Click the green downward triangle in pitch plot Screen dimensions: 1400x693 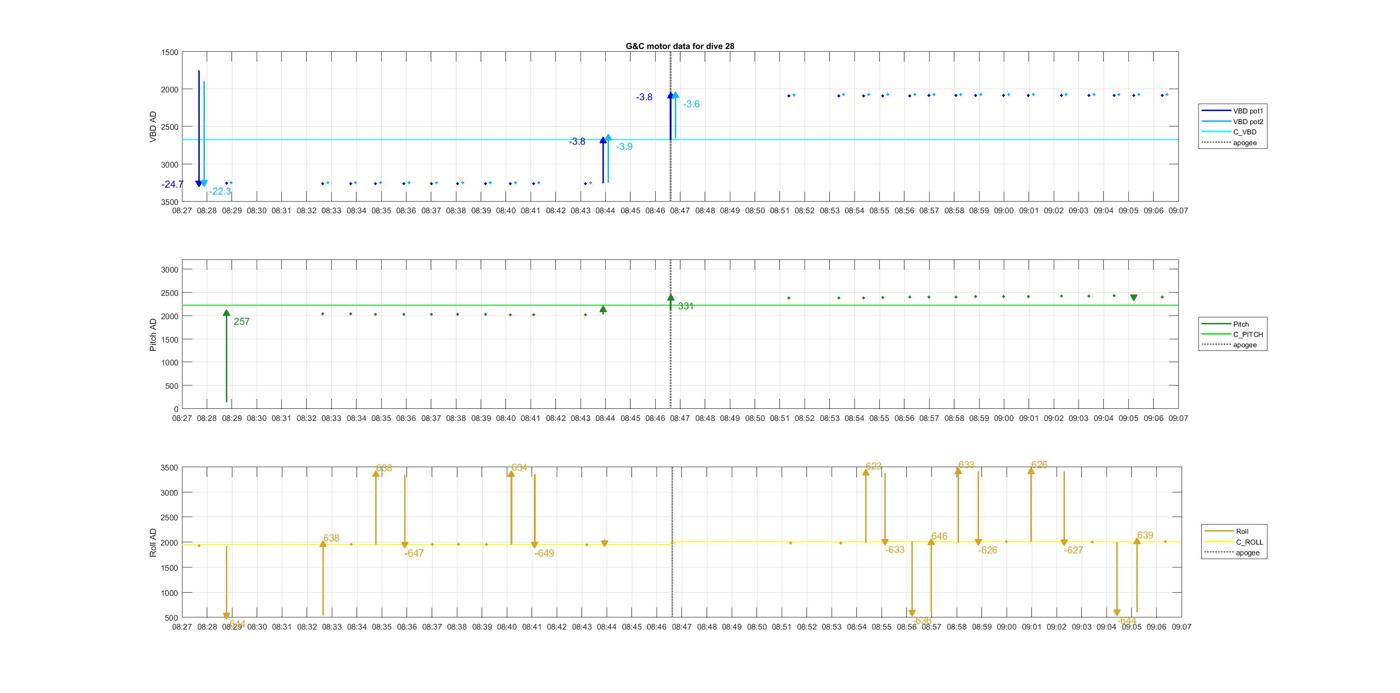point(1133,298)
